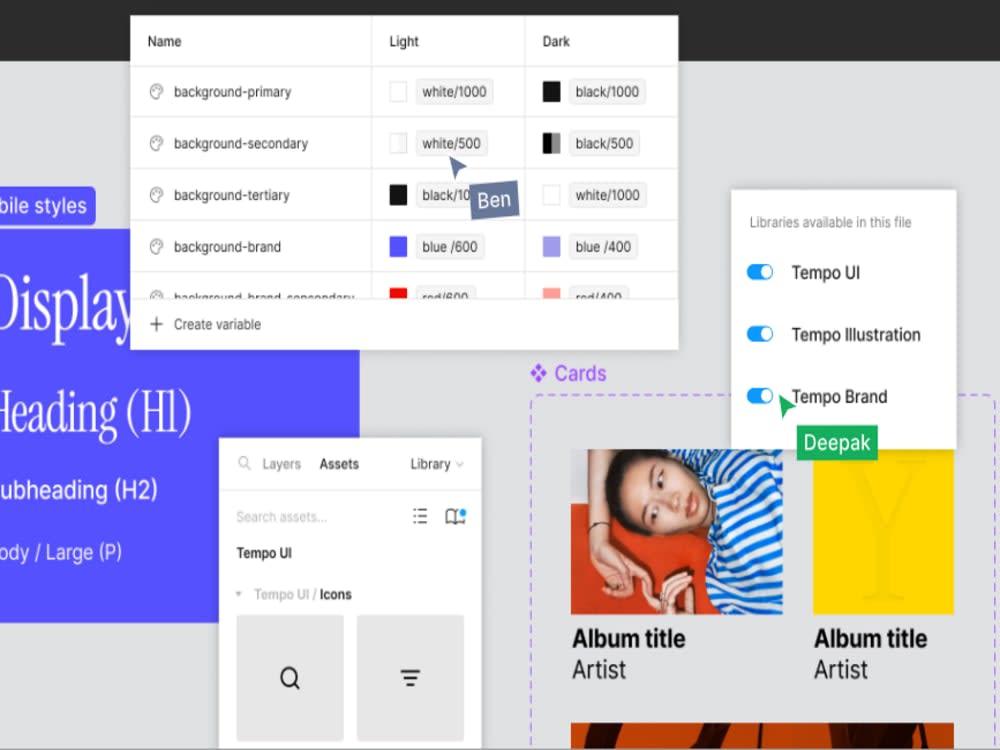The image size is (1000, 750).
Task: Click the black/500 value chip
Action: (604, 143)
